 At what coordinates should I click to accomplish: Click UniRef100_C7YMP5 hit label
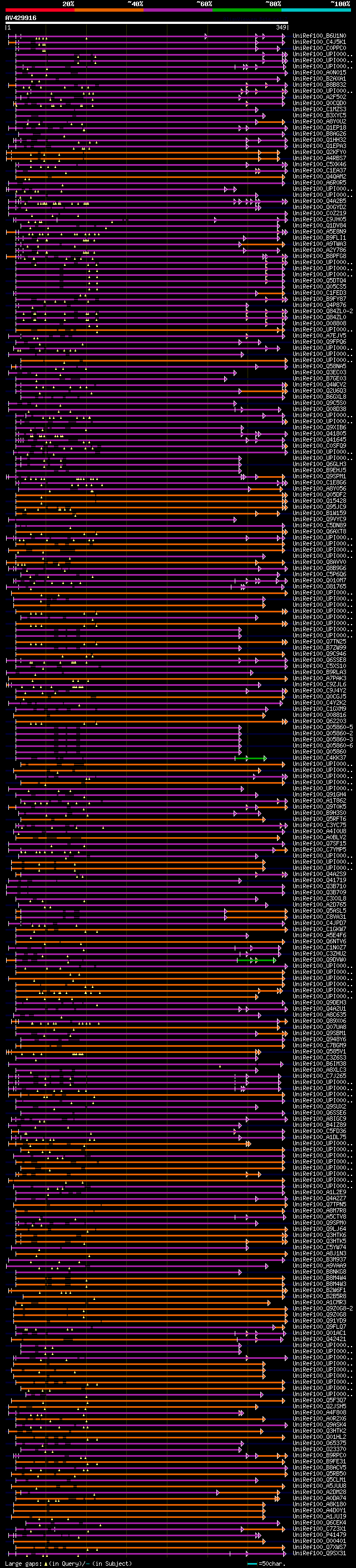click(319, 850)
